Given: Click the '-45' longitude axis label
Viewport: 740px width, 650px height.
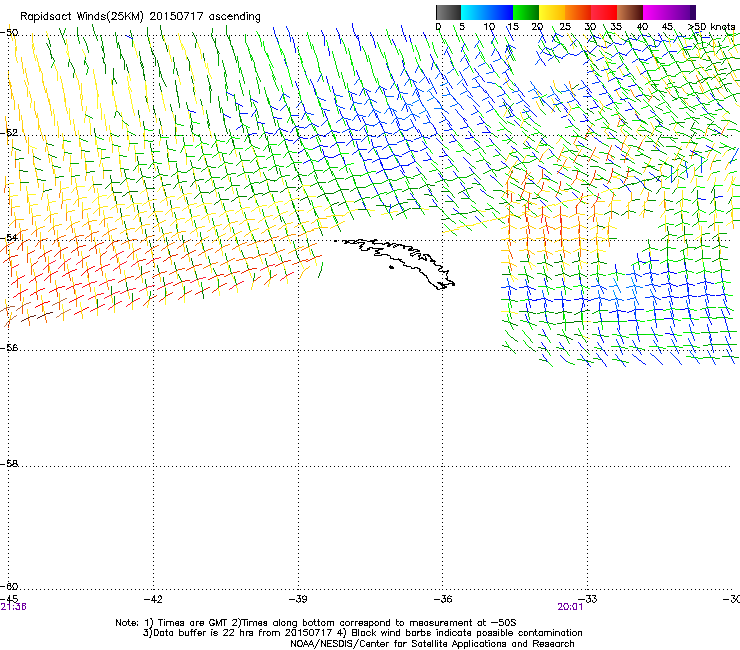Looking at the screenshot, I should coord(9,598).
